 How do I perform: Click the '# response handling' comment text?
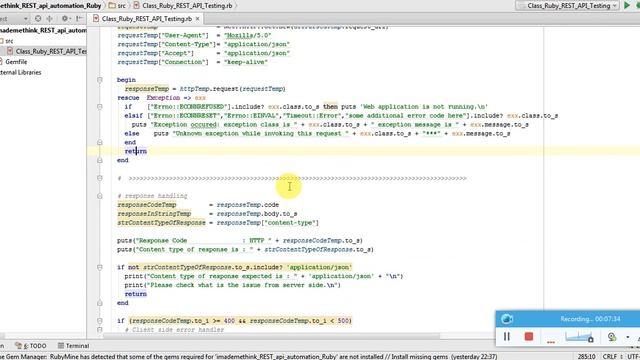152,196
